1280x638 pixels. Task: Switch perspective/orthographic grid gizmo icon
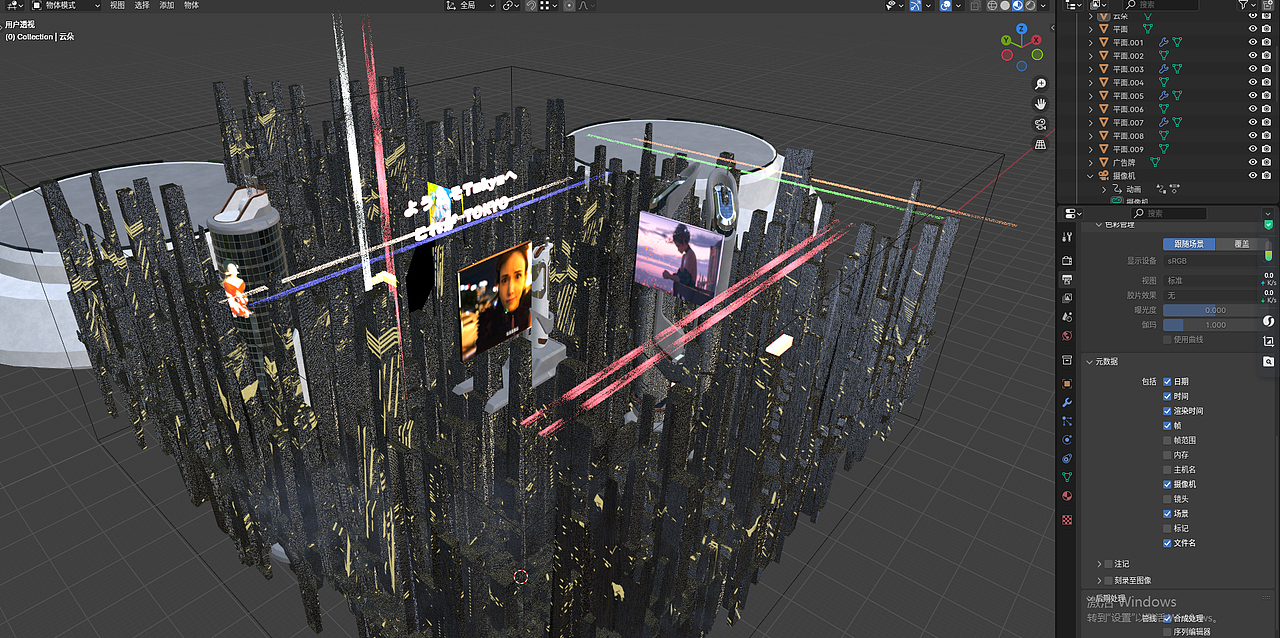point(1041,144)
